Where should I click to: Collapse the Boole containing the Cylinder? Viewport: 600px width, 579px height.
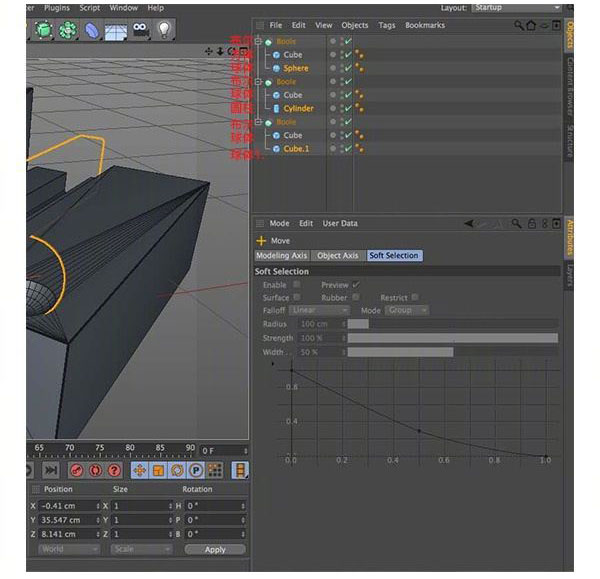tap(258, 82)
